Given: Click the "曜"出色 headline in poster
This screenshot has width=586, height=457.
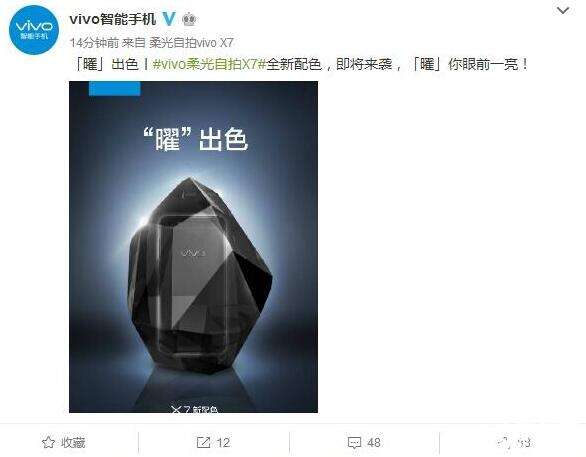Looking at the screenshot, I should 196,139.
